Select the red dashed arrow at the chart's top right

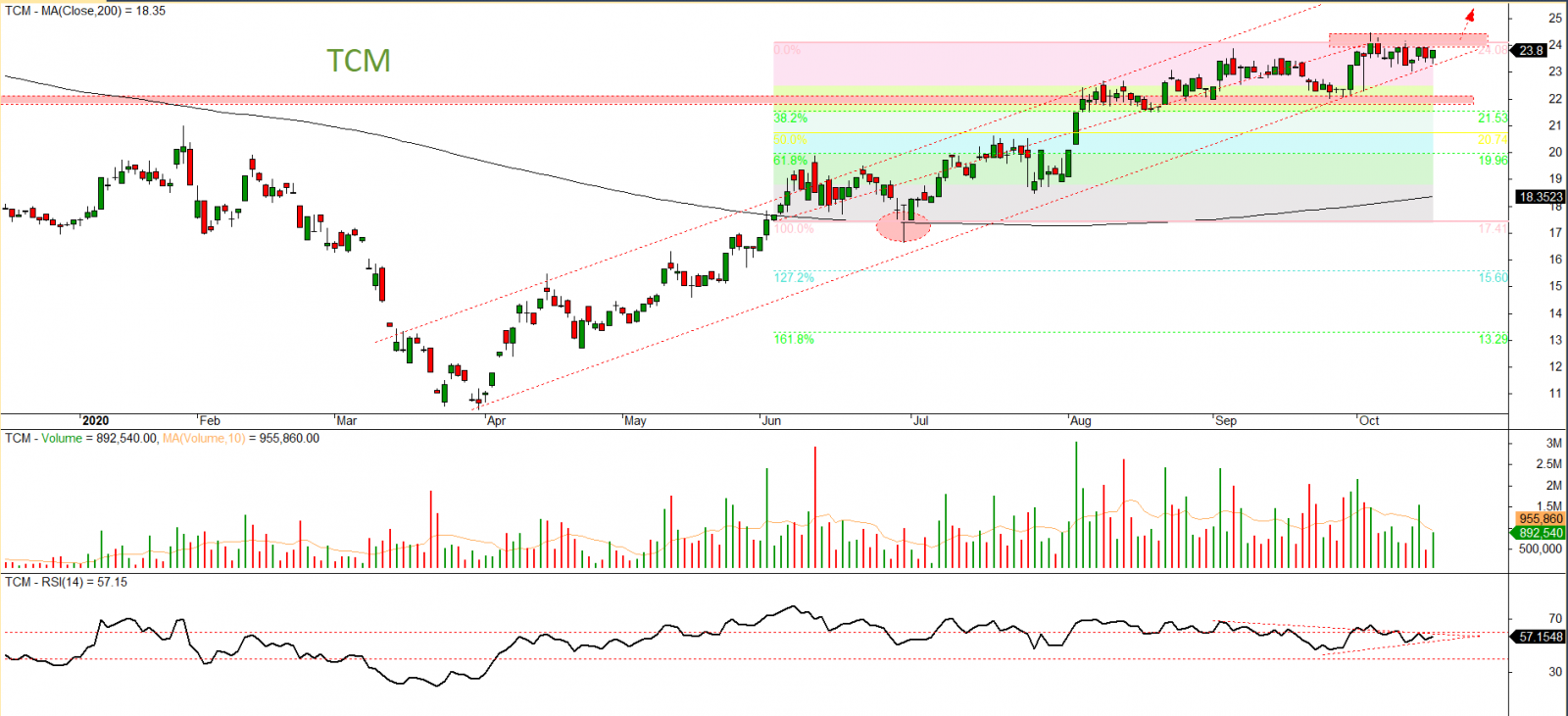1468,24
